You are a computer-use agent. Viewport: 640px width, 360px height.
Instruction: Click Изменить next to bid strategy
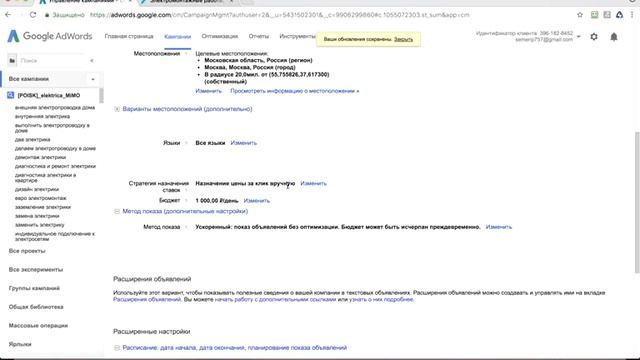(313, 183)
